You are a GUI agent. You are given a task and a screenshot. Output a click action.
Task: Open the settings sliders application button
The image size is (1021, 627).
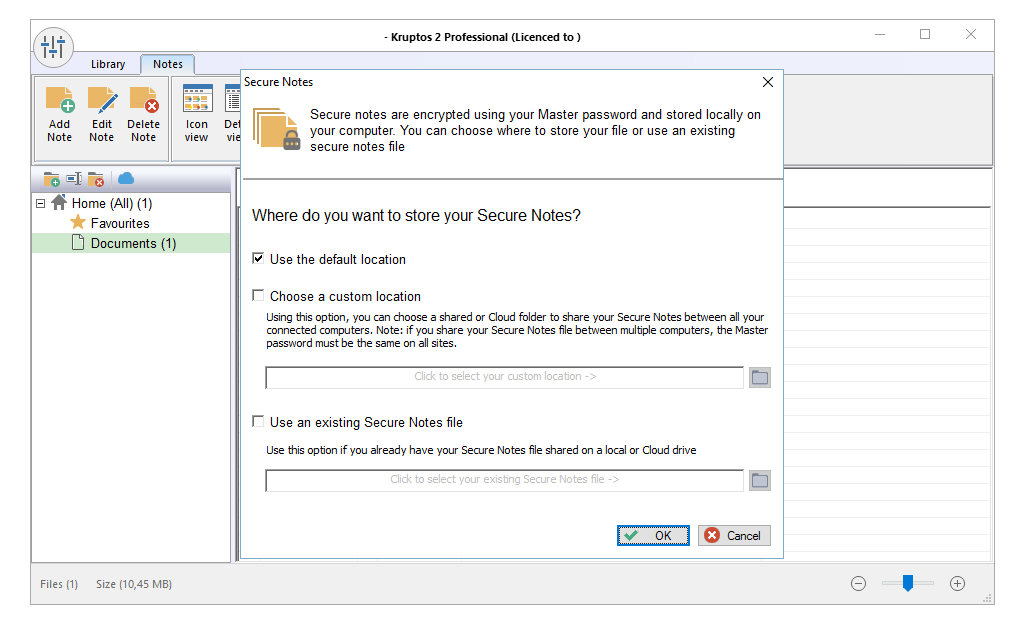pyautogui.click(x=53, y=47)
